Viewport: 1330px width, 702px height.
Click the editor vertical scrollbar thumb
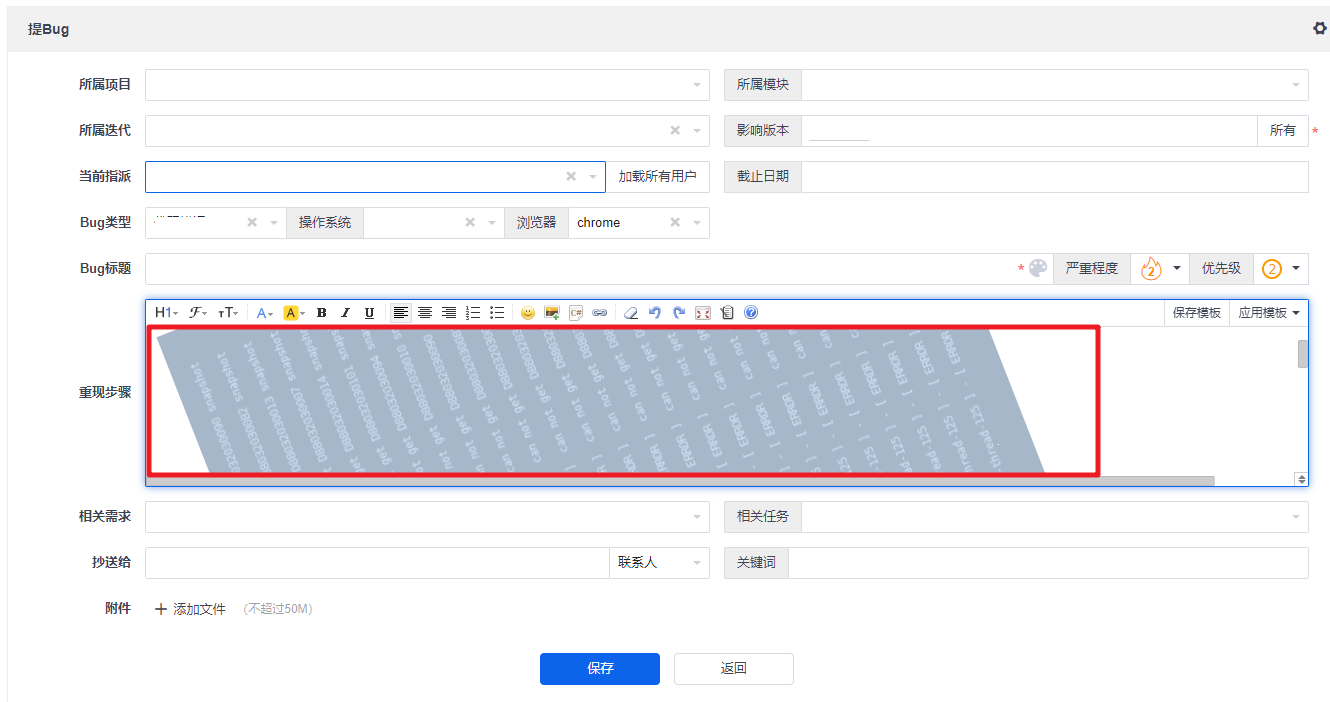[x=1303, y=354]
